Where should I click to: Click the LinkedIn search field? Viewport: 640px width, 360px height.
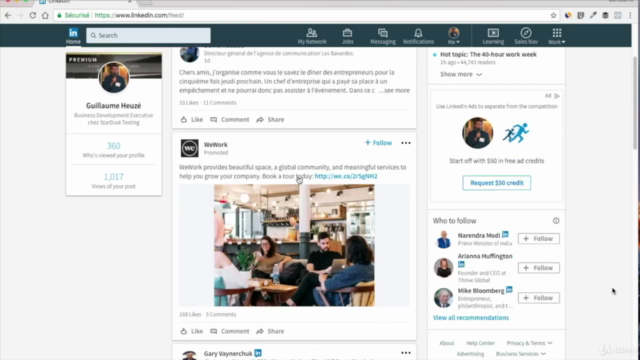point(148,36)
